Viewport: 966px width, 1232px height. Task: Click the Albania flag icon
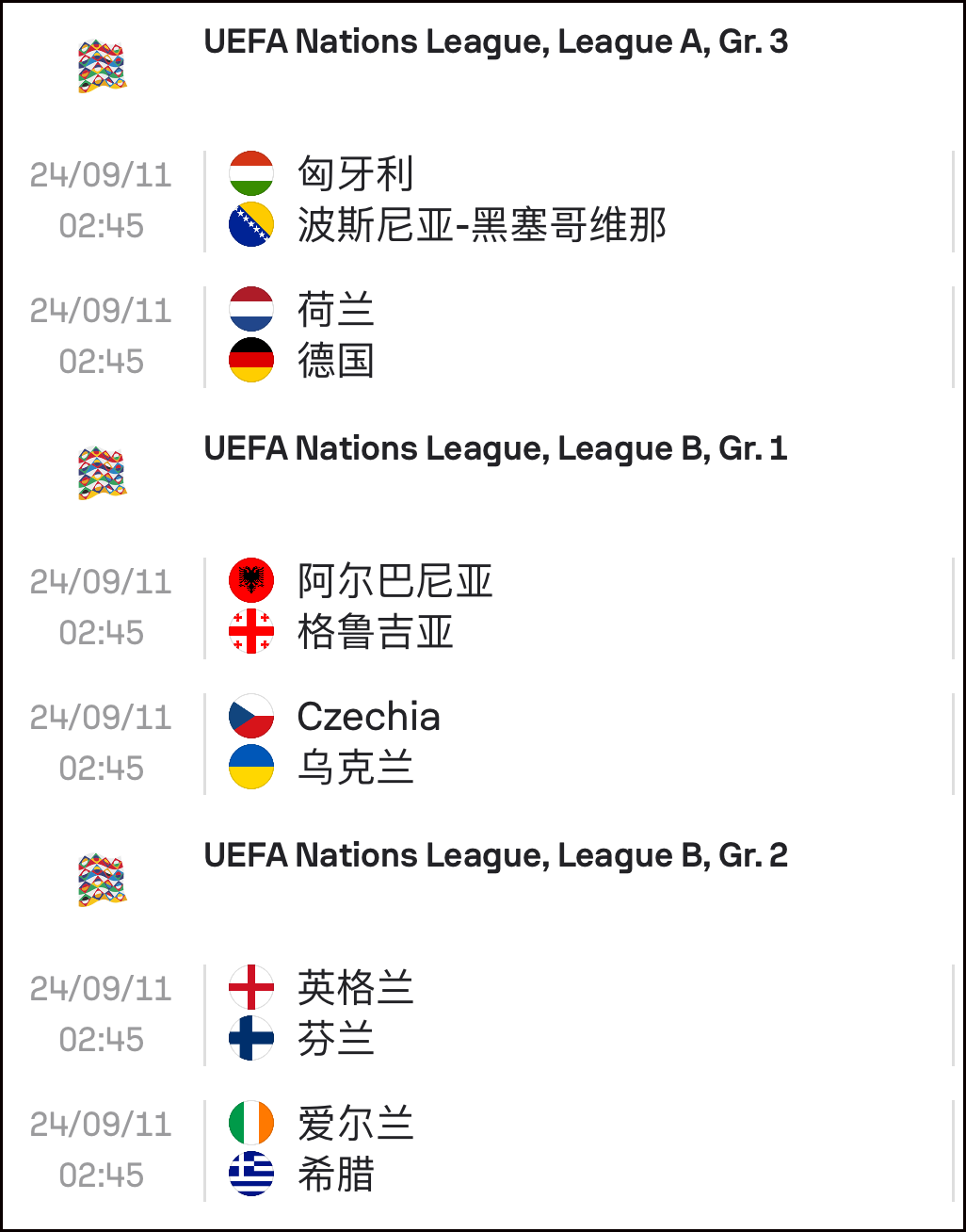click(x=251, y=580)
